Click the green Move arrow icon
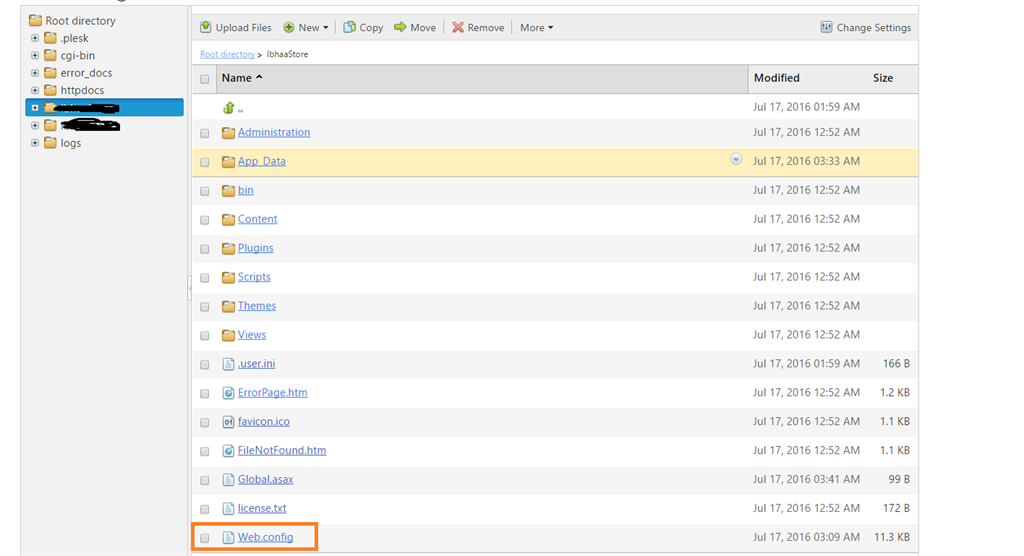 pos(400,27)
